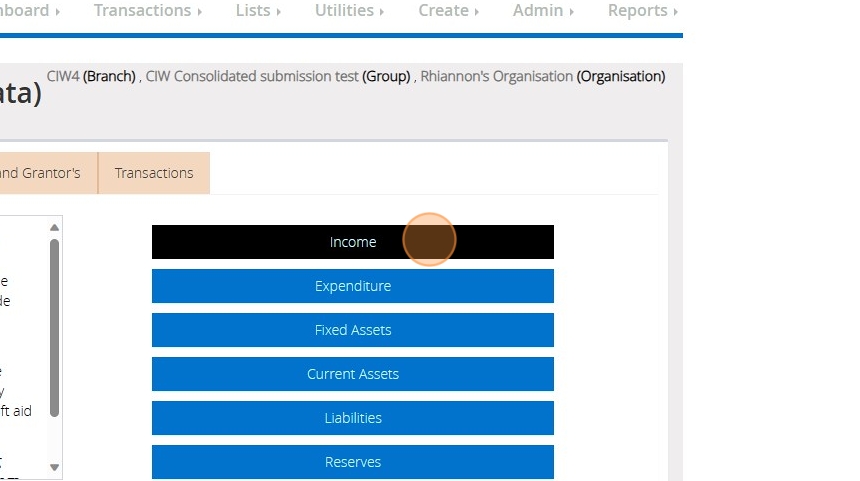Click CIW Consolidated submission test group link
Screen dimensions: 860x481
(252, 76)
